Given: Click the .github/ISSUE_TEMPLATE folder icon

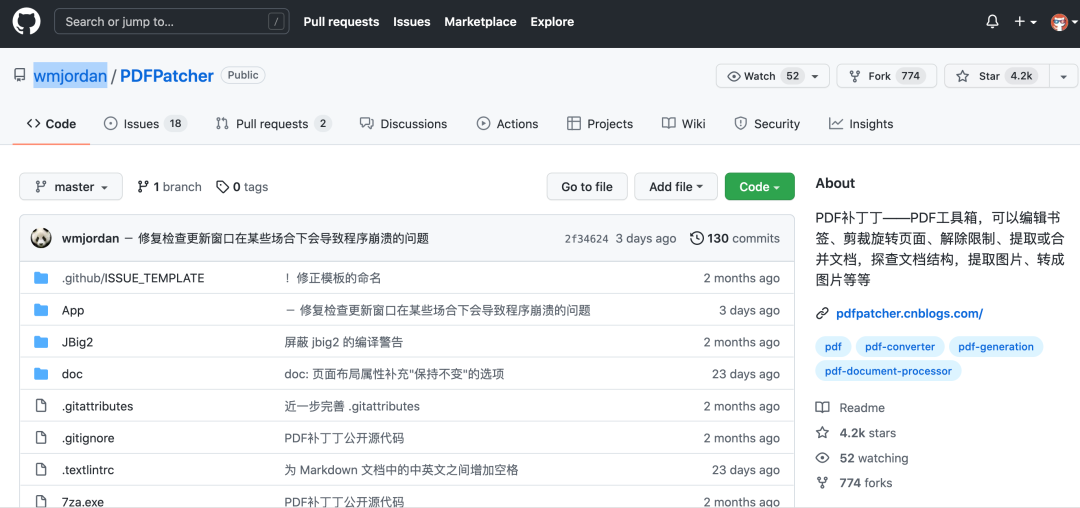Looking at the screenshot, I should coord(41,278).
